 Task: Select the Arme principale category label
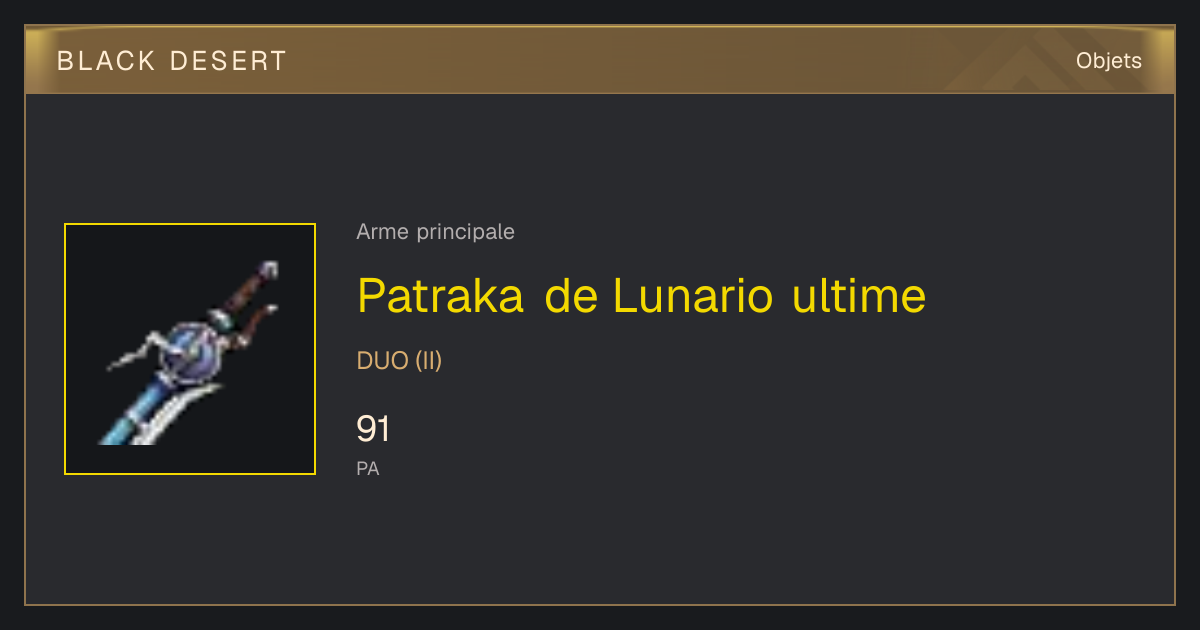point(436,232)
